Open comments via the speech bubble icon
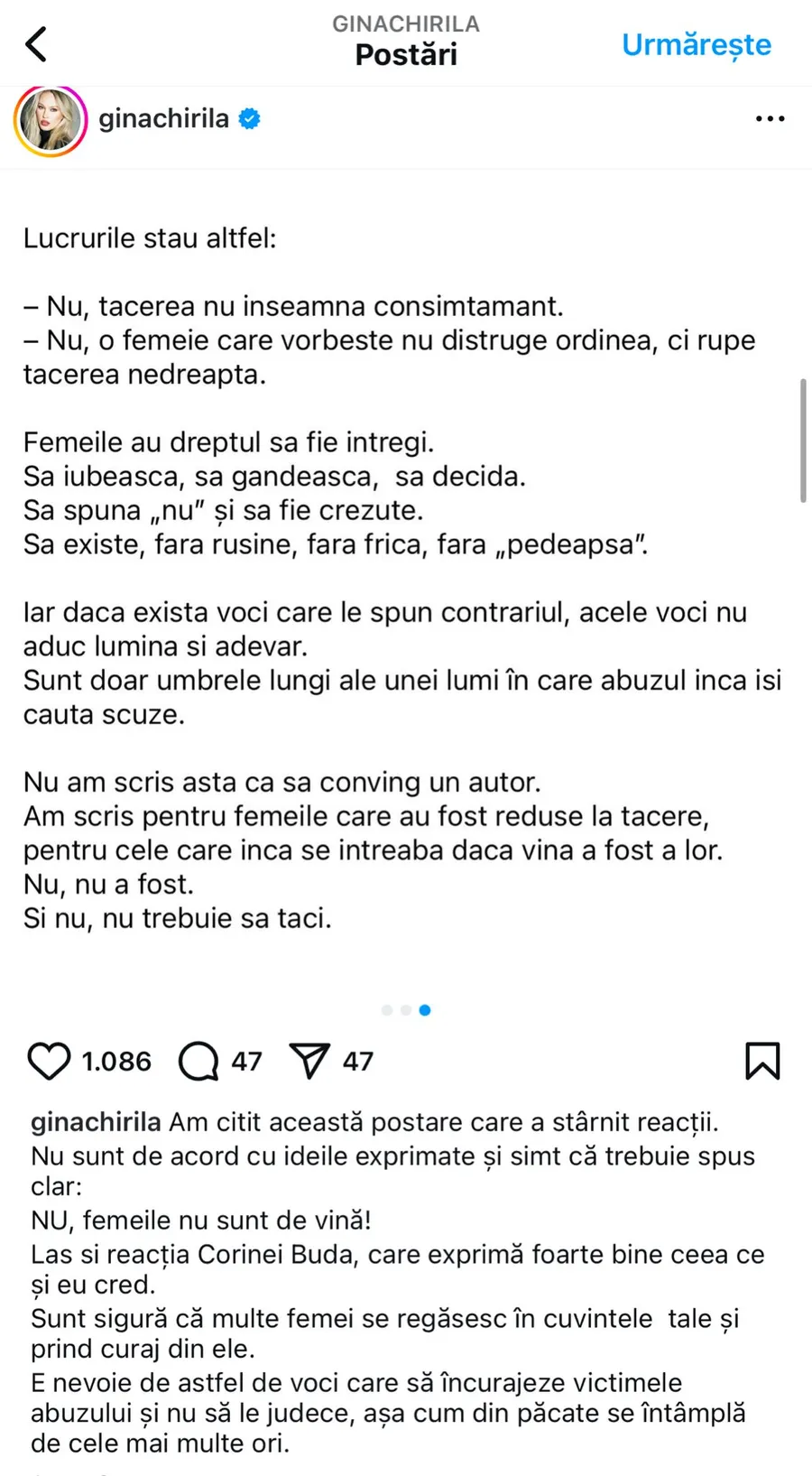 click(197, 1062)
